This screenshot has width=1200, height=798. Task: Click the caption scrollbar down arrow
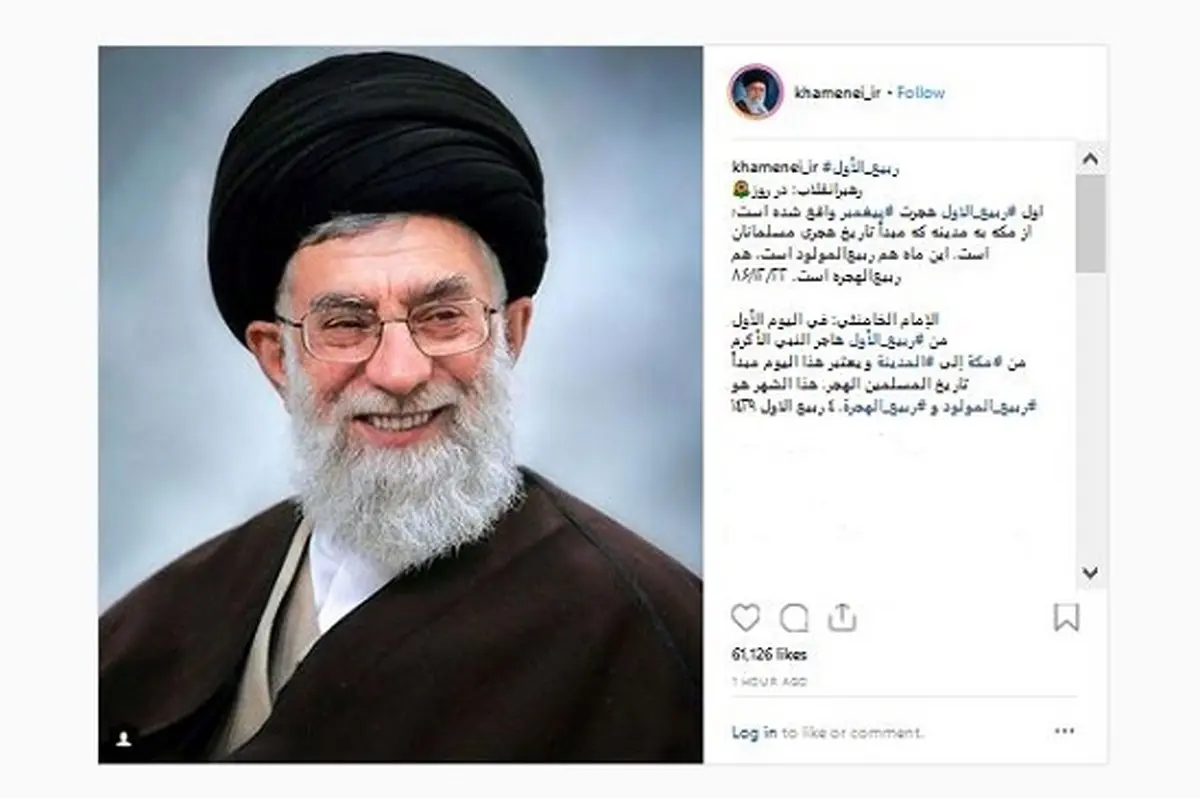1091,573
